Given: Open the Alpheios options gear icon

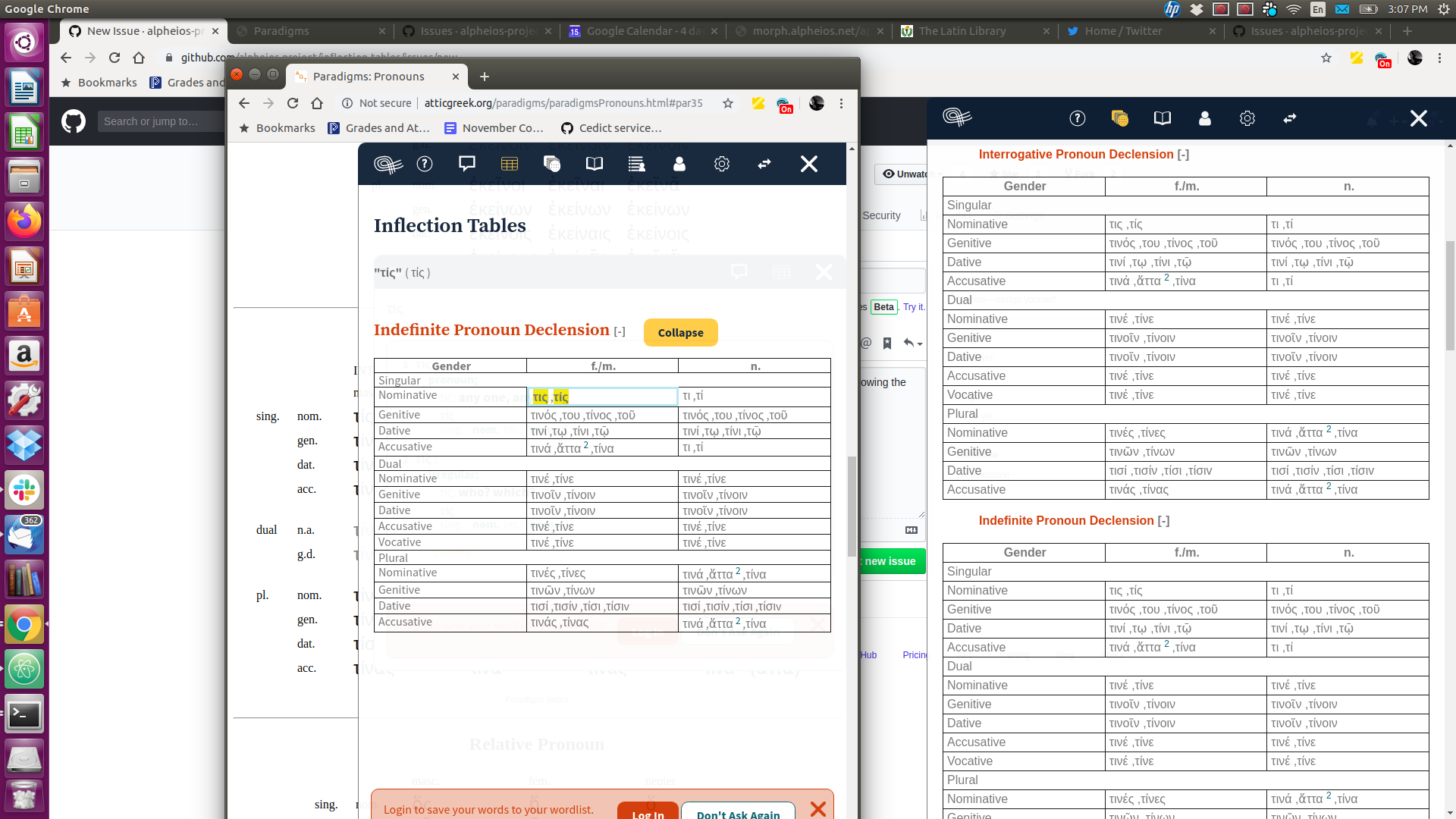Looking at the screenshot, I should (x=721, y=164).
